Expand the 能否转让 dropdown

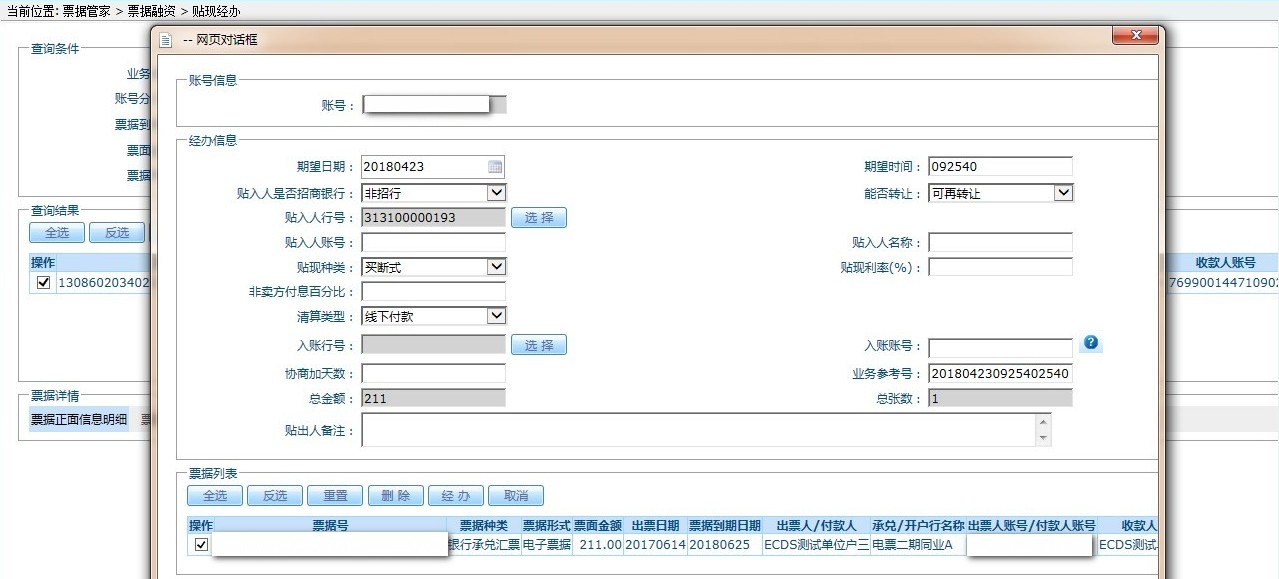pyautogui.click(x=1063, y=193)
